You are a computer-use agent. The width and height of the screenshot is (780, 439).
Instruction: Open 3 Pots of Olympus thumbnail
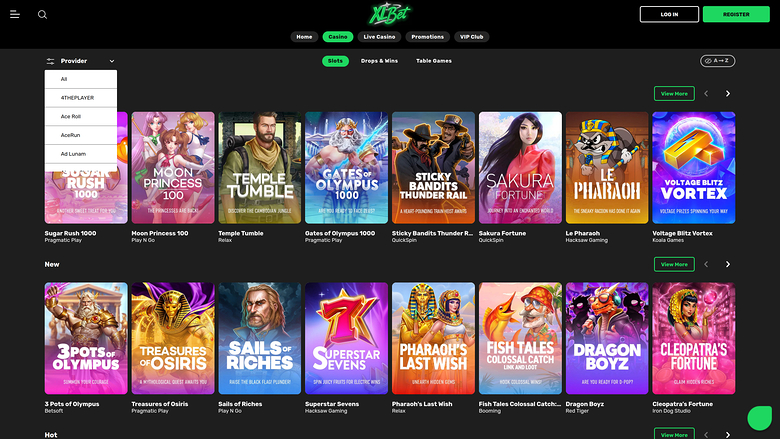pos(86,339)
